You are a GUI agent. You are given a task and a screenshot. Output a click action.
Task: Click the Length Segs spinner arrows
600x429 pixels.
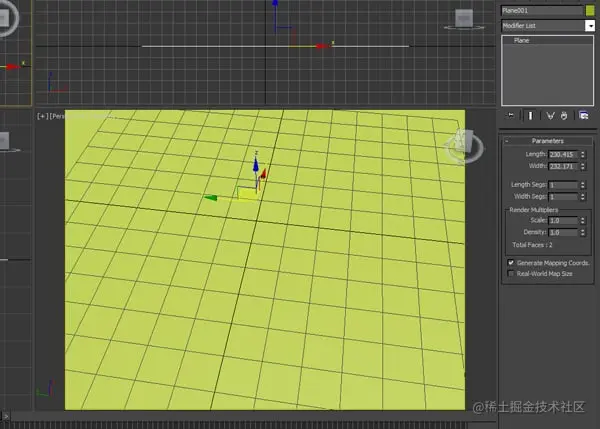tap(582, 185)
